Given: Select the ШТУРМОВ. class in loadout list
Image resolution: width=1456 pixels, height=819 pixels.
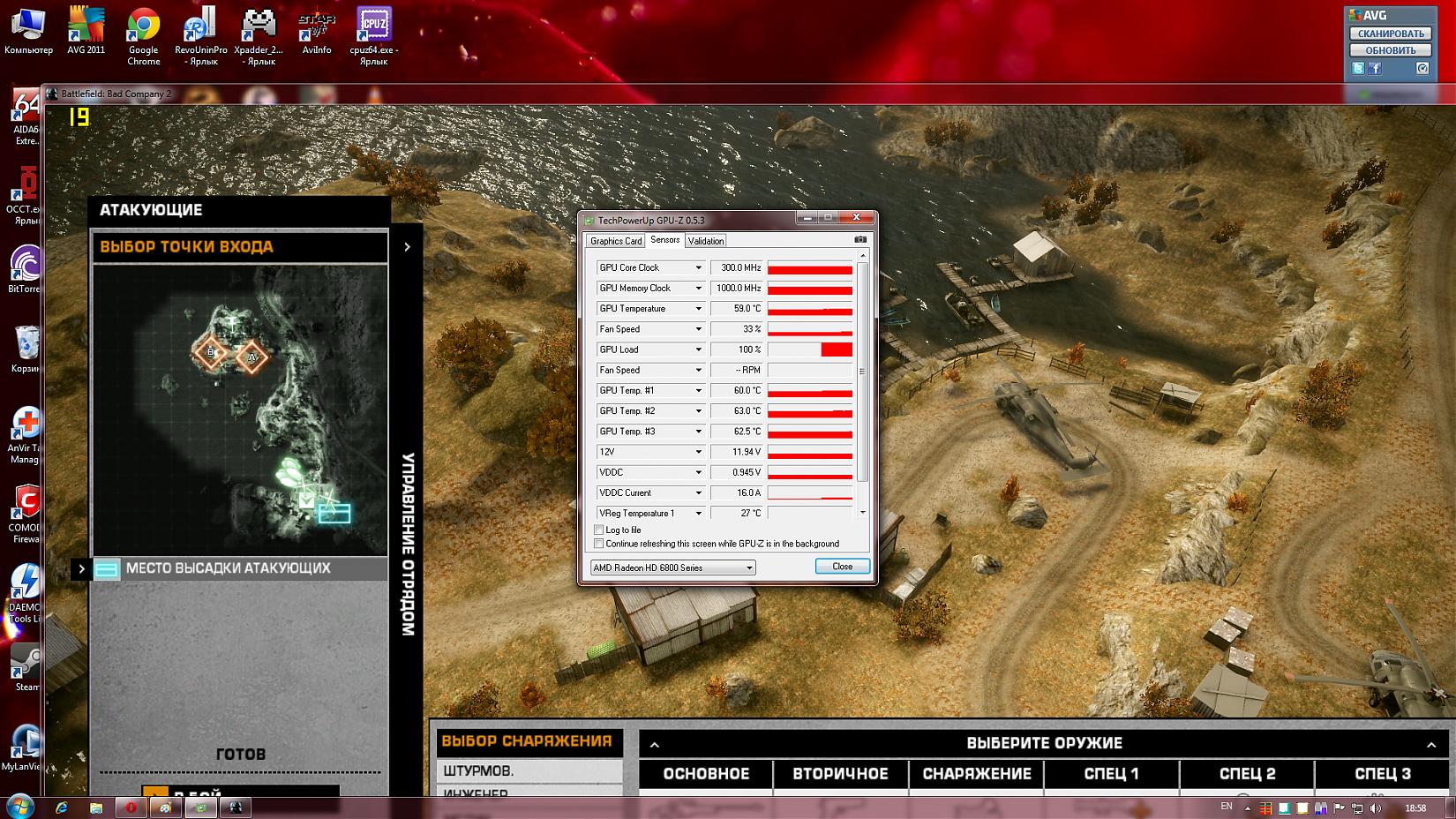Looking at the screenshot, I should pyautogui.click(x=529, y=770).
